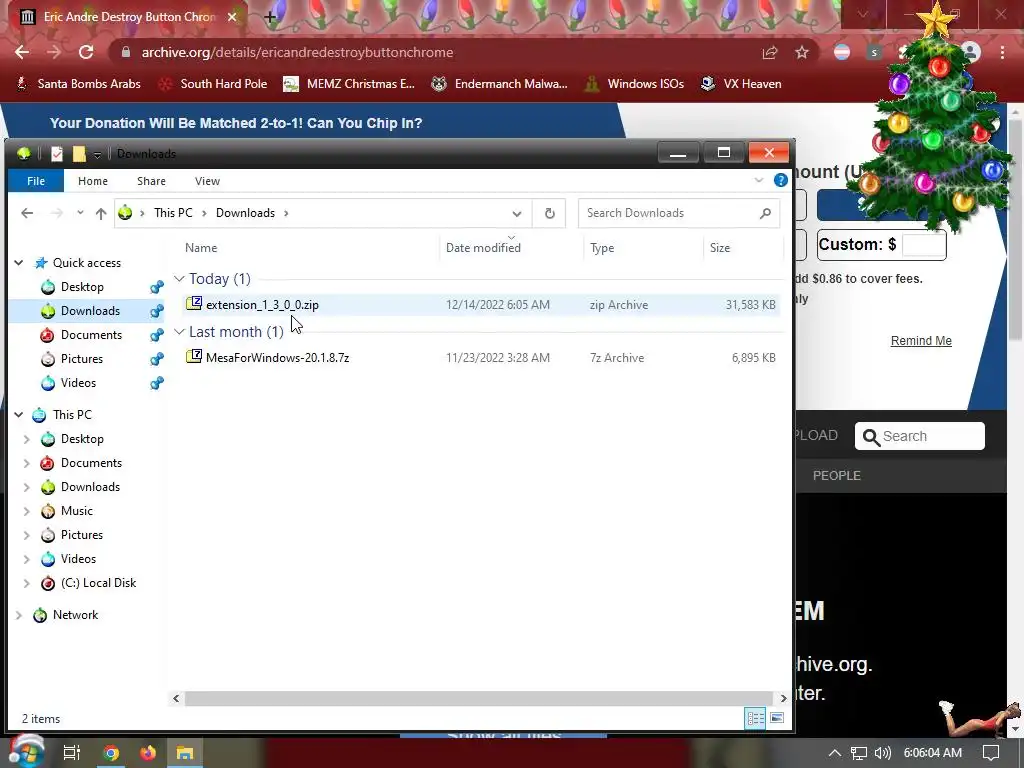Collapse the Last month group
Viewport: 1024px width, 768px height.
click(x=180, y=332)
